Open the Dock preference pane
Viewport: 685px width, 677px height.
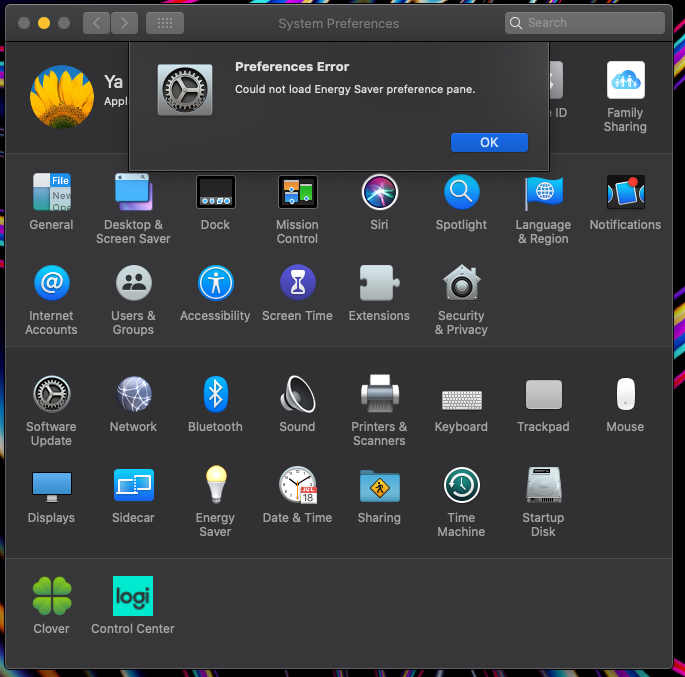(216, 192)
